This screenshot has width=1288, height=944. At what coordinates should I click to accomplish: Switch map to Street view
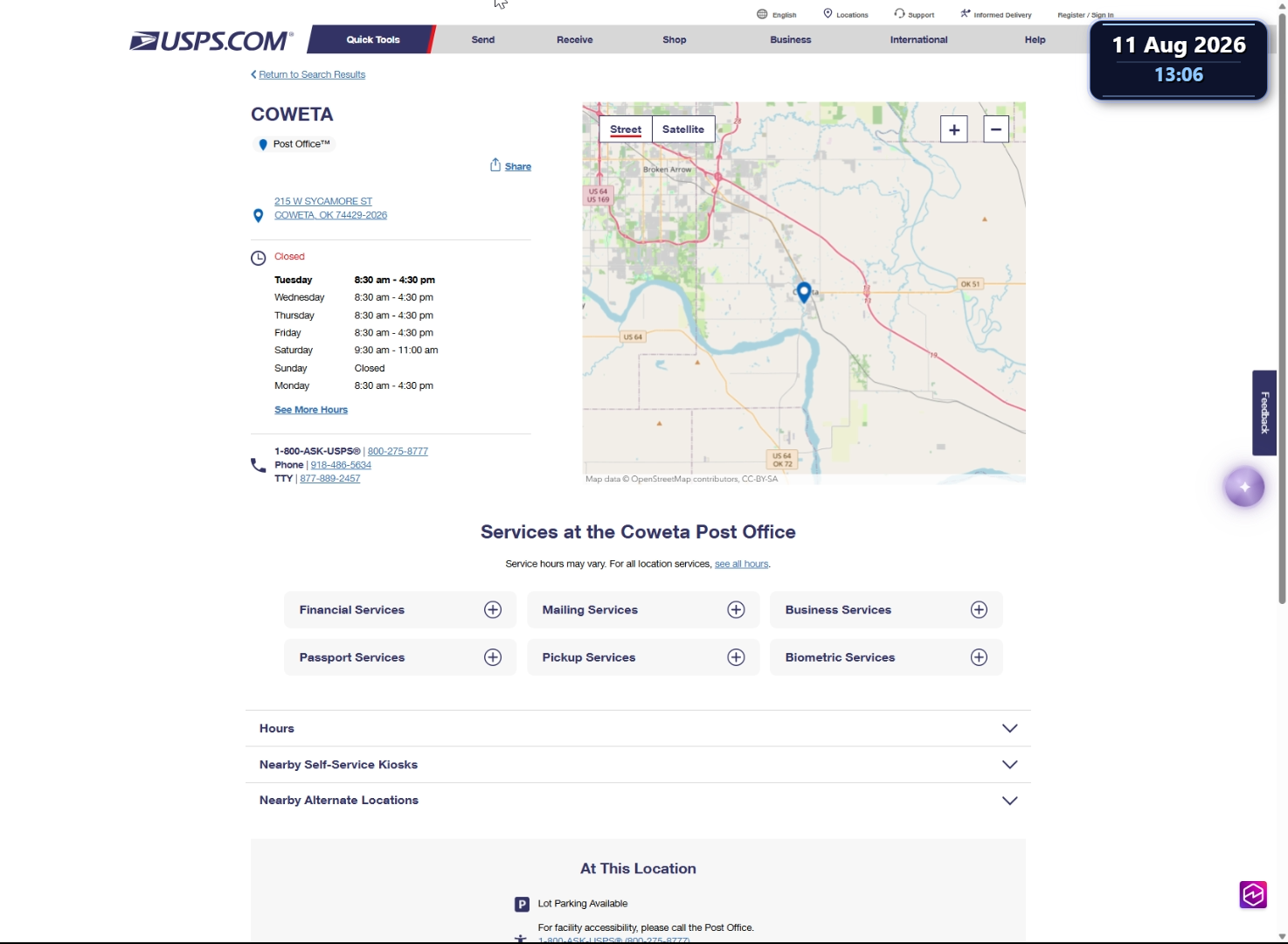click(626, 129)
